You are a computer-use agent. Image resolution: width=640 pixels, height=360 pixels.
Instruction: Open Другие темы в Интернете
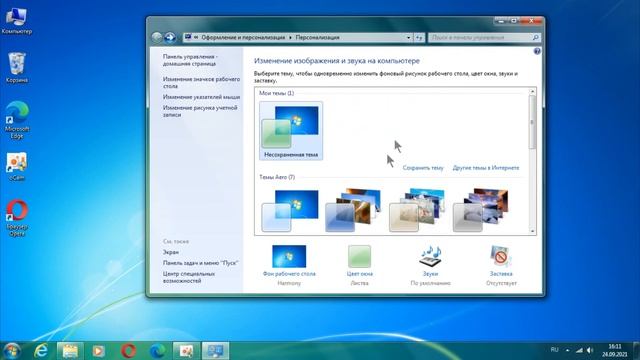coord(486,168)
